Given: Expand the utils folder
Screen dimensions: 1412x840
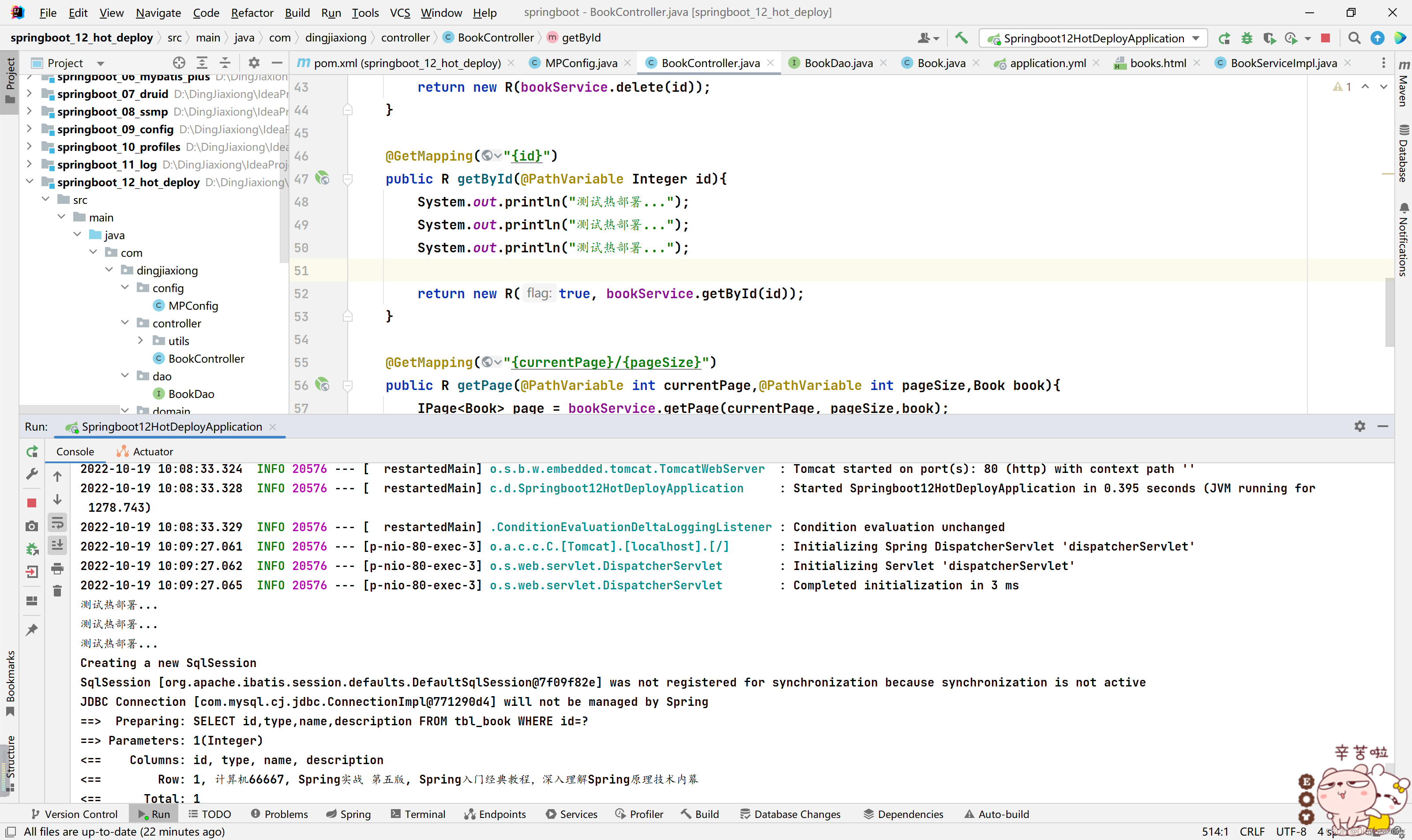Looking at the screenshot, I should 141,340.
